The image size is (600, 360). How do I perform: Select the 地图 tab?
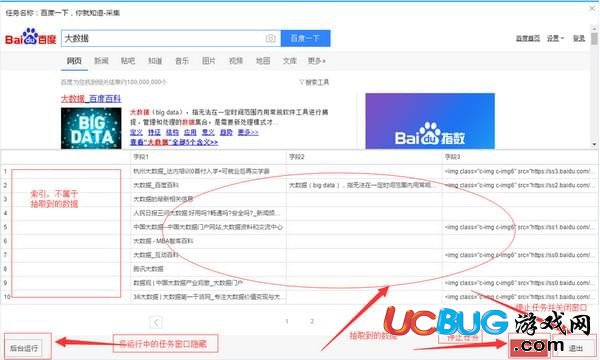click(263, 60)
